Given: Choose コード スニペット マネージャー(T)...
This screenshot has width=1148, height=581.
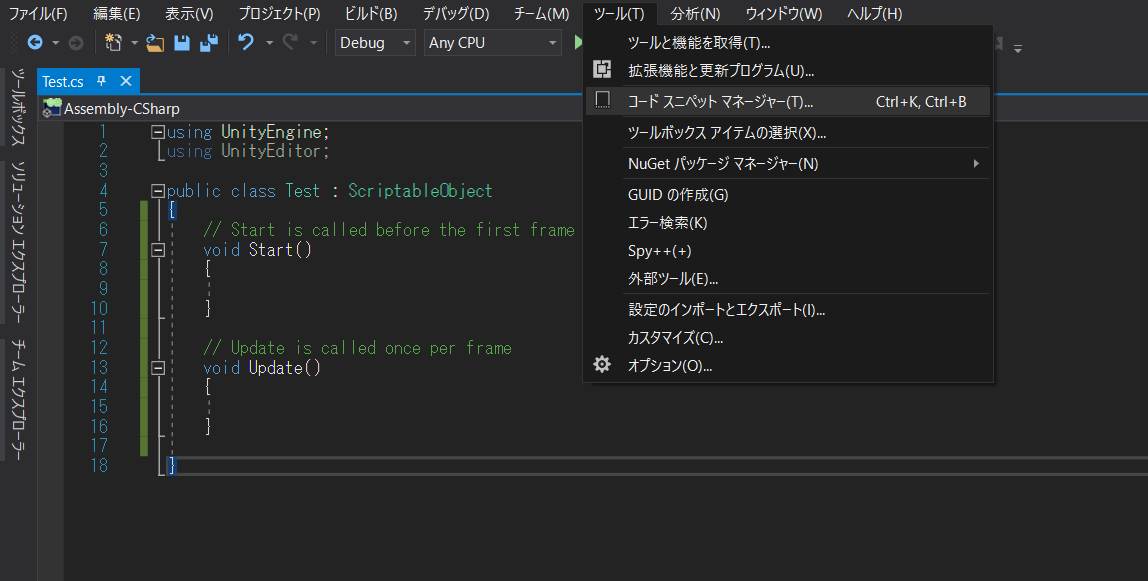Looking at the screenshot, I should [x=788, y=101].
